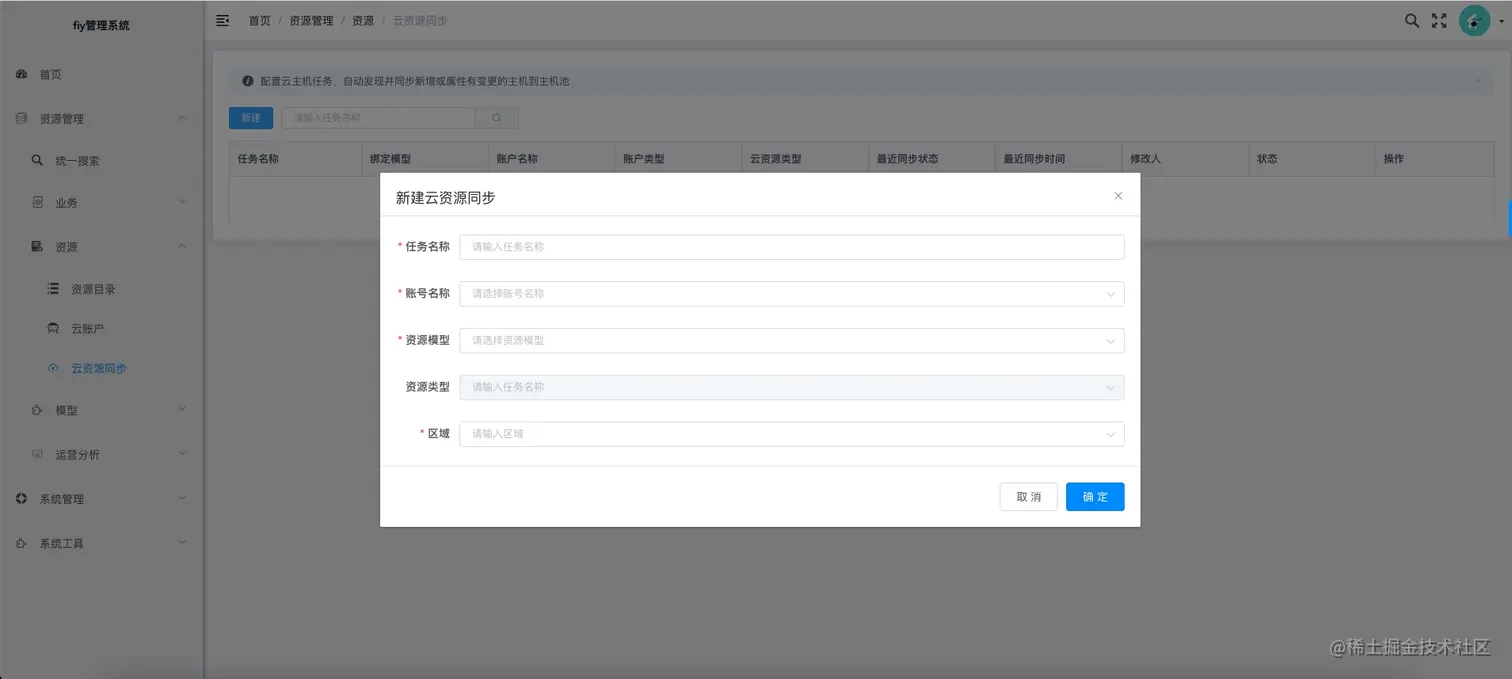Click the sidebar collapse hamburger icon
The width and height of the screenshot is (1512, 679).
click(x=223, y=20)
